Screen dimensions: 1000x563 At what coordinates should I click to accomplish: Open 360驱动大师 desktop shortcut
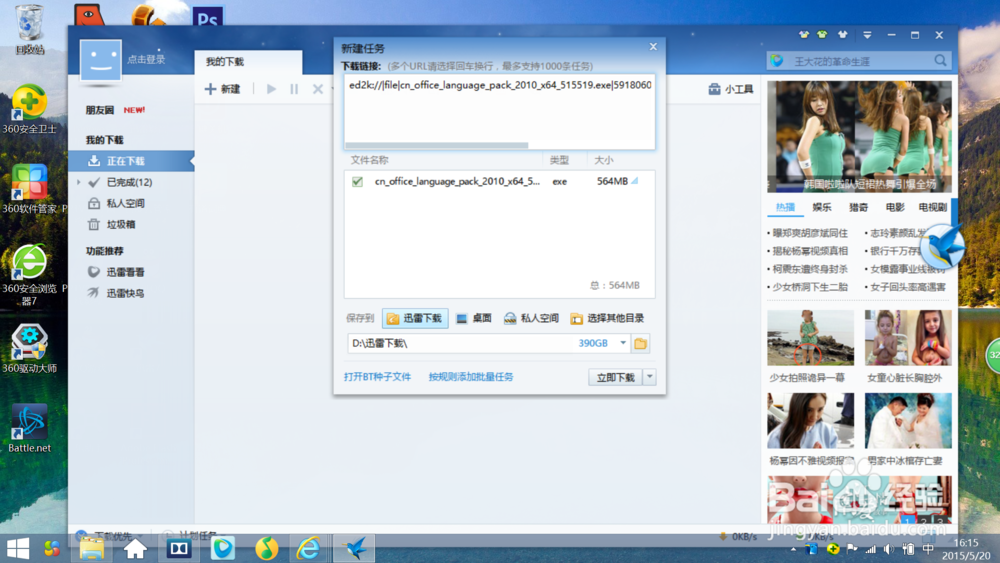click(29, 349)
